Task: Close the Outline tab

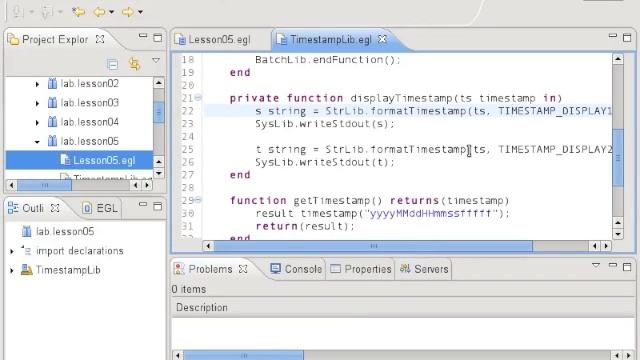Action: [x=55, y=208]
